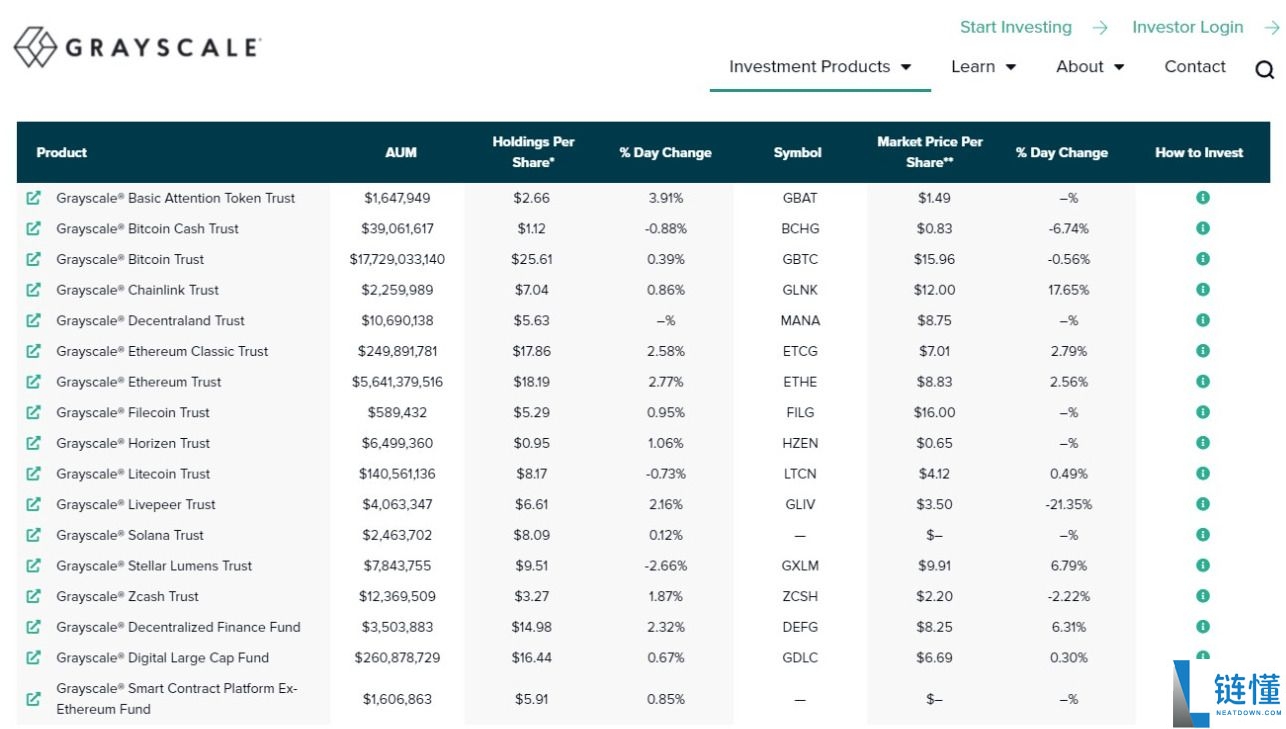Click How to Invest info icon for GXLM

1203,566
